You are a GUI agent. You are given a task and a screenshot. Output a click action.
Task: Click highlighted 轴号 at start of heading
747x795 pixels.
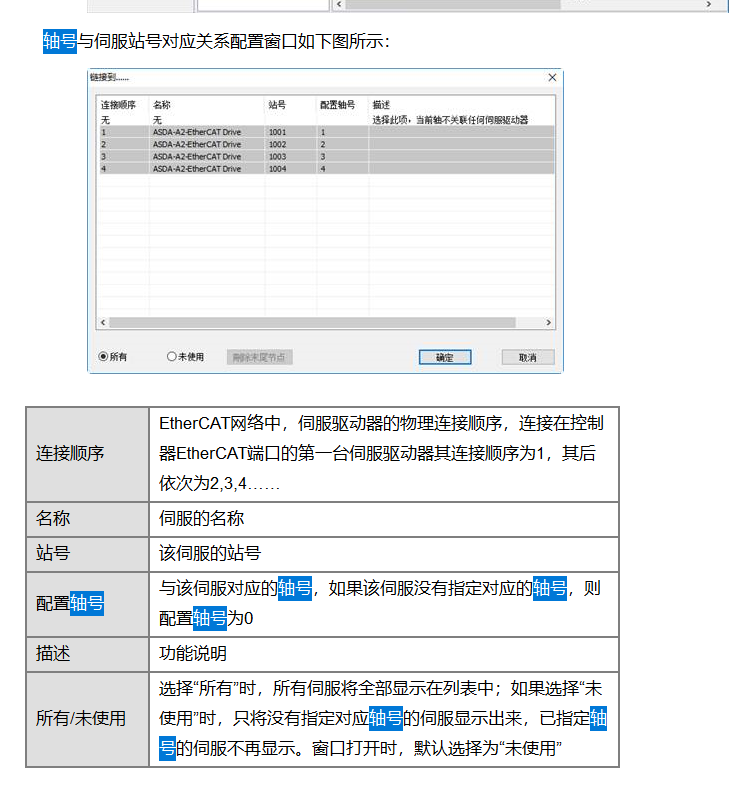[x=59, y=41]
